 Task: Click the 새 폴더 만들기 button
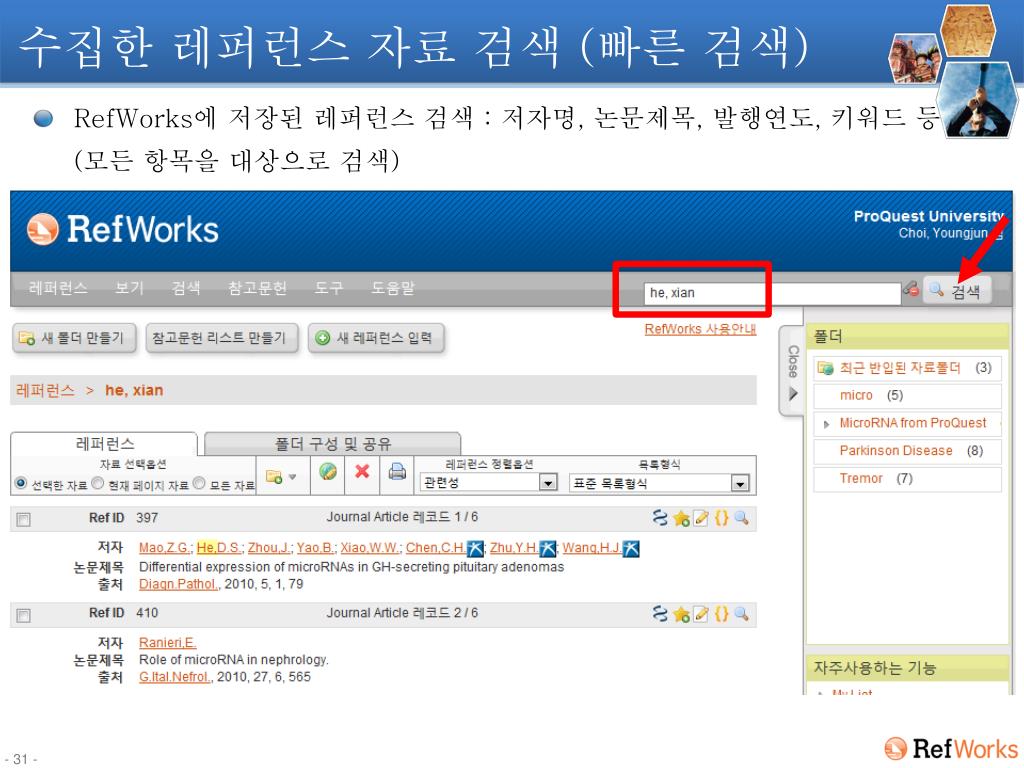[74, 338]
